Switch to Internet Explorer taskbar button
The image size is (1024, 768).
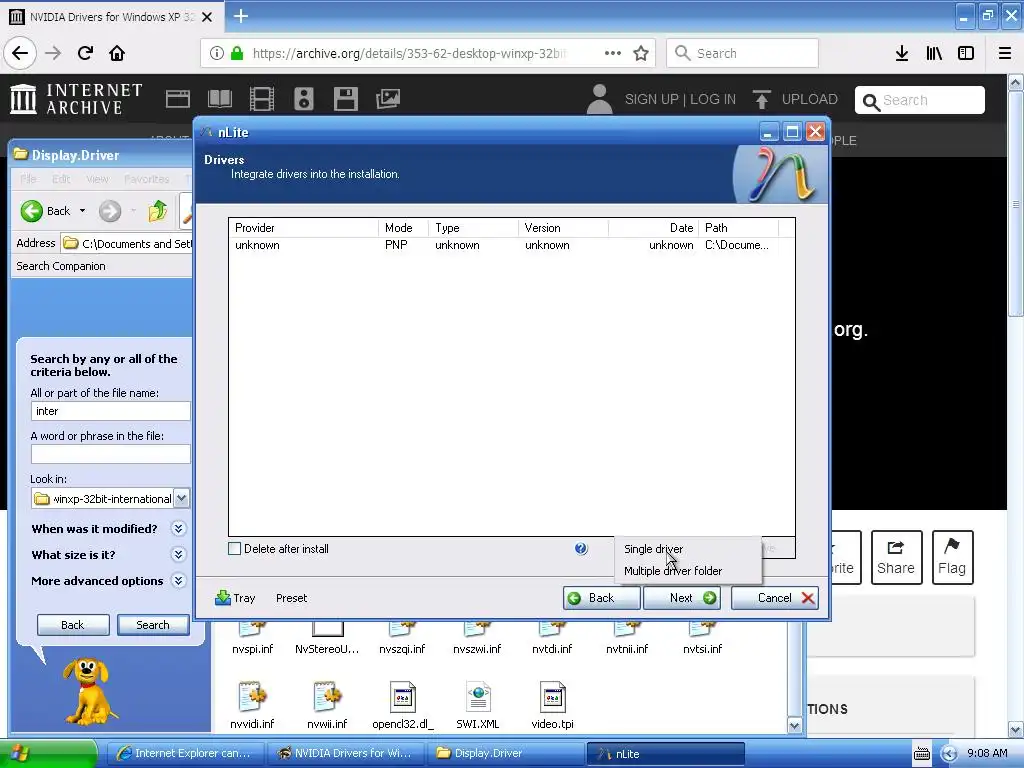(x=185, y=753)
